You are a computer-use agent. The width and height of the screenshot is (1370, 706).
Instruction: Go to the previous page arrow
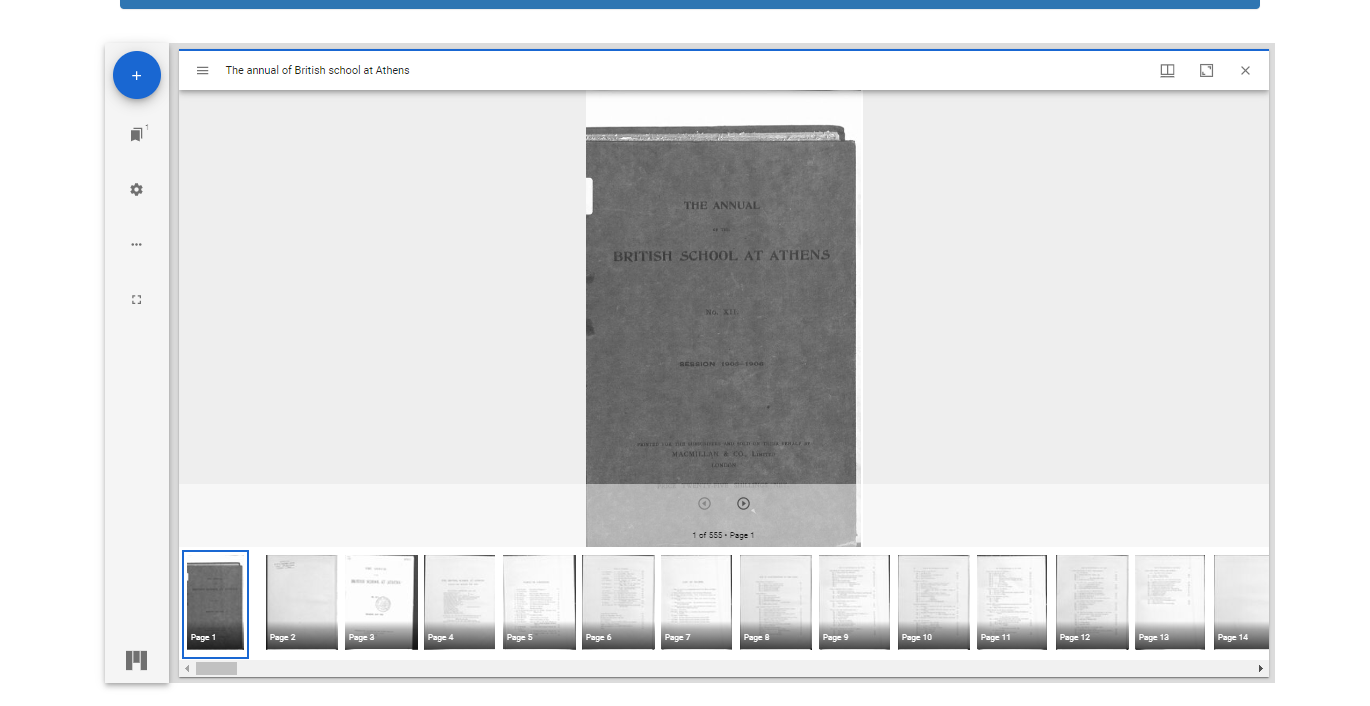pos(704,504)
